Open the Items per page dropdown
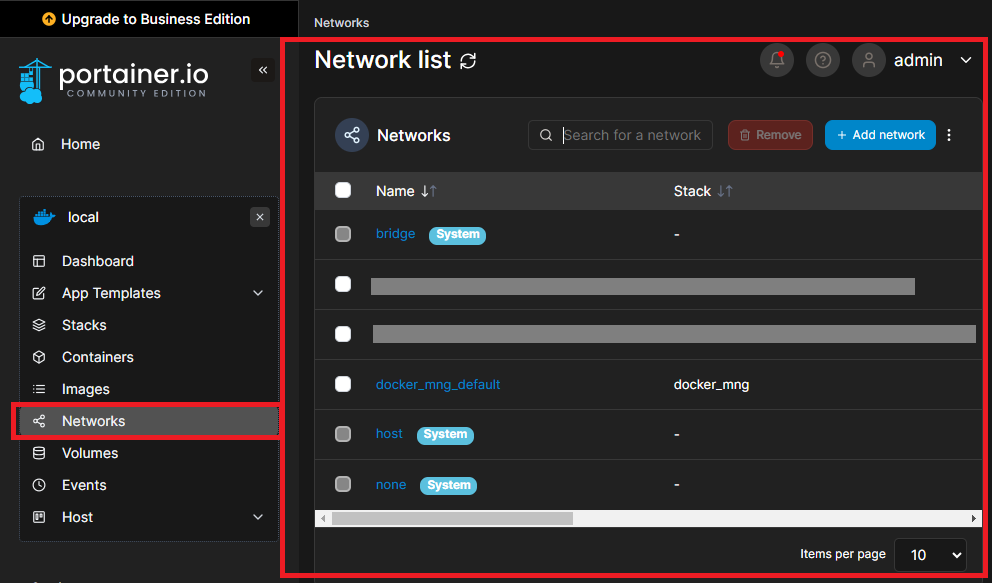 pyautogui.click(x=930, y=554)
